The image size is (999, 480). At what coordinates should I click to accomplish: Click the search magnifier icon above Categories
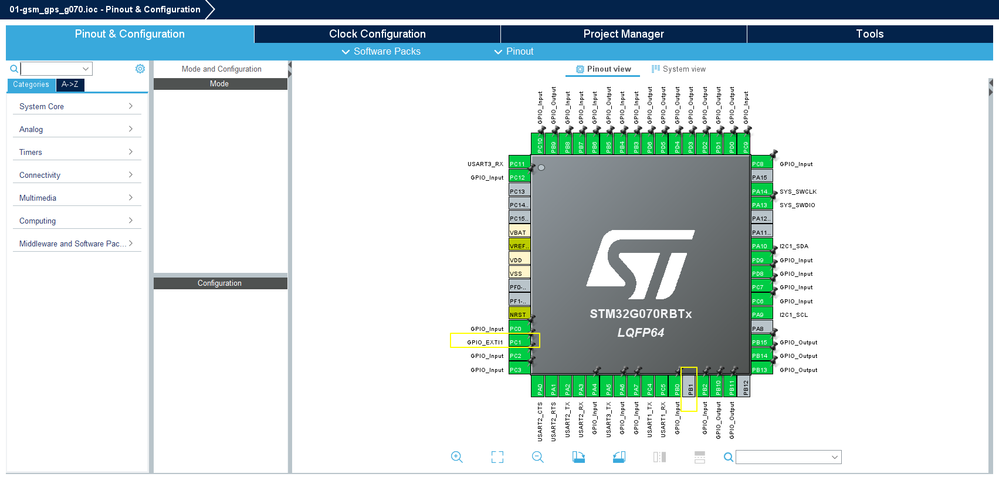pyautogui.click(x=14, y=69)
